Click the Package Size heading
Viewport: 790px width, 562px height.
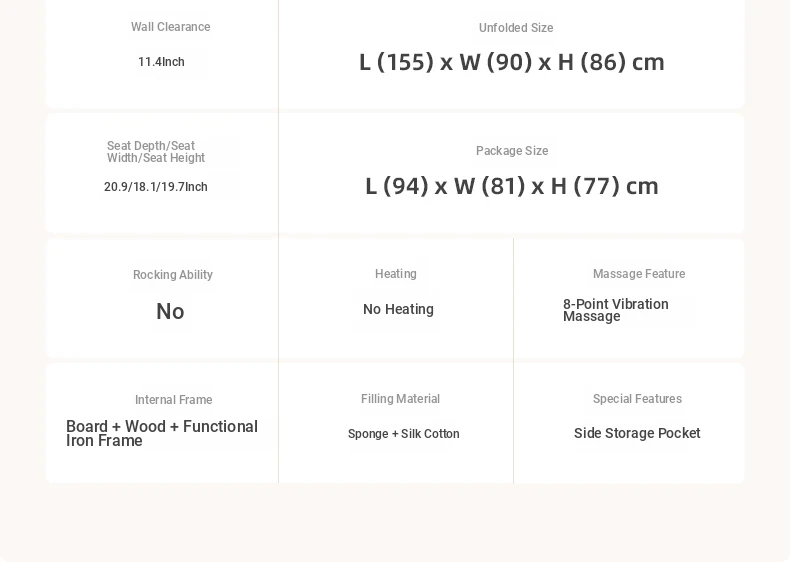(x=512, y=151)
